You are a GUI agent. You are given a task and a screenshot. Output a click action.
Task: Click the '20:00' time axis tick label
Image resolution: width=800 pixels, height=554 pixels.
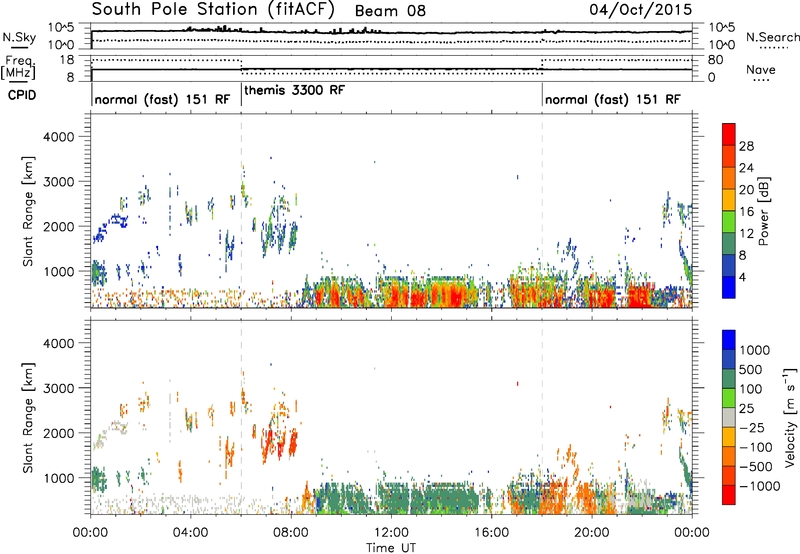pos(591,533)
